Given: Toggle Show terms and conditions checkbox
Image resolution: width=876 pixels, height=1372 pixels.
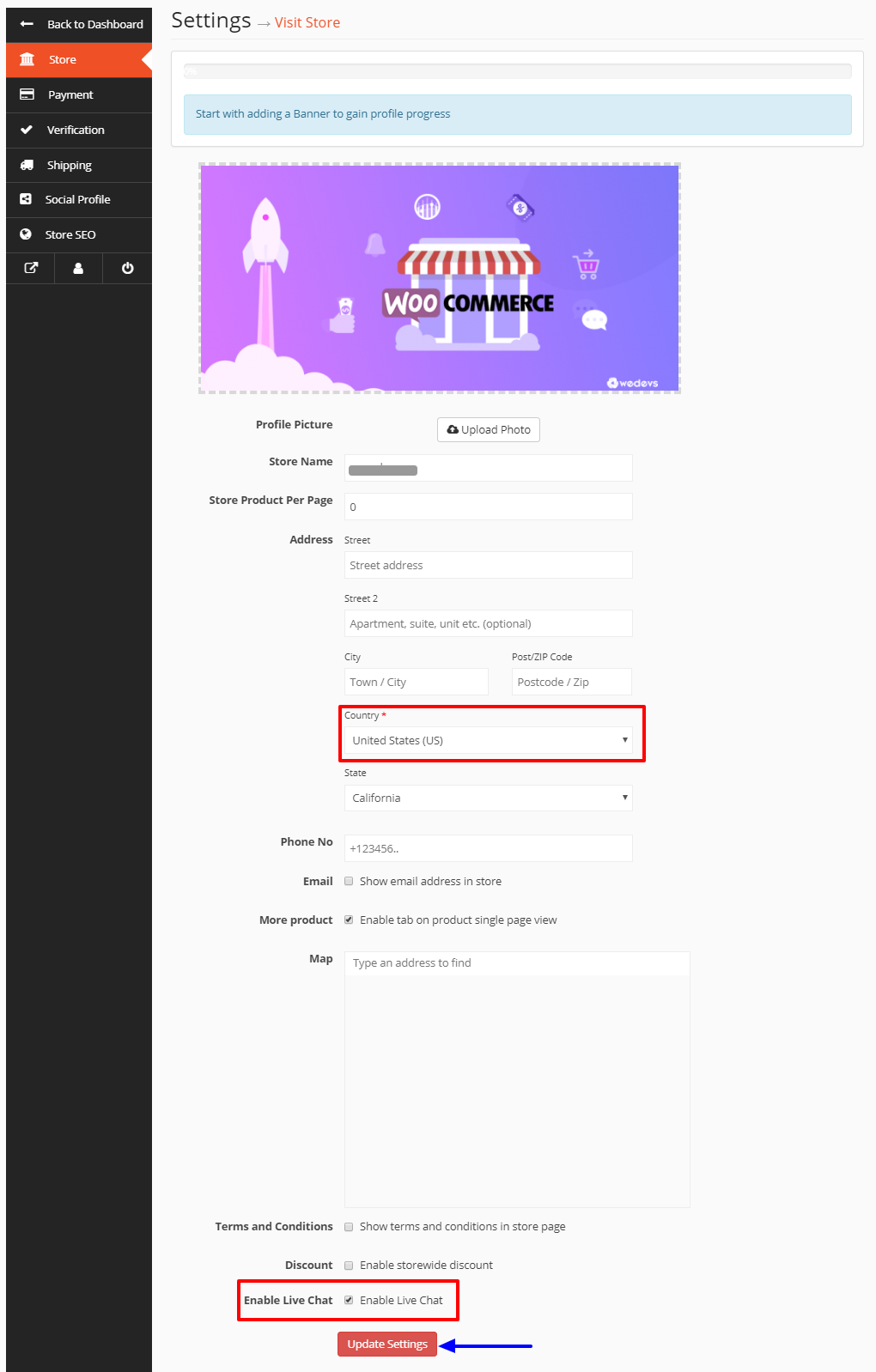Looking at the screenshot, I should 349,1226.
